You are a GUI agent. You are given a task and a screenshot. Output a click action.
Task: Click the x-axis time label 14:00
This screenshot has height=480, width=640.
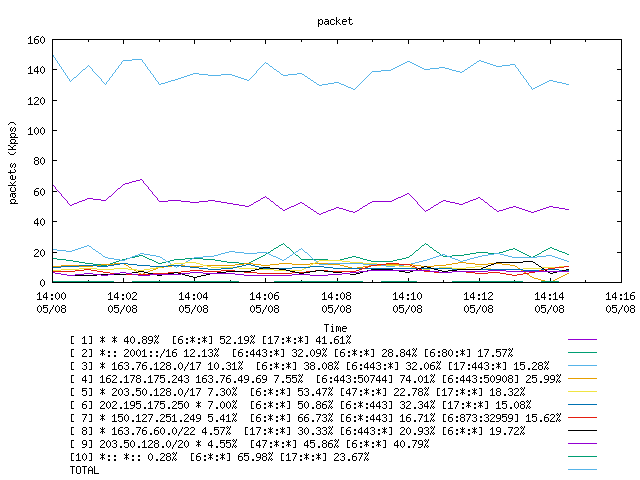click(x=51, y=296)
